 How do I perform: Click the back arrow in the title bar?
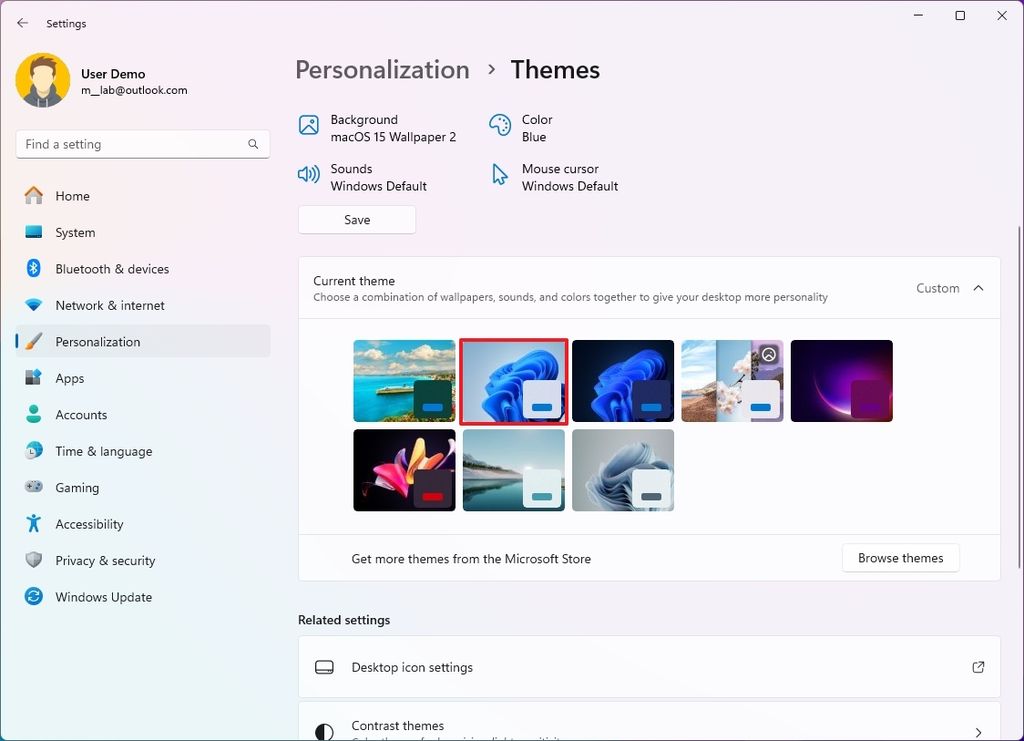pyautogui.click(x=22, y=22)
